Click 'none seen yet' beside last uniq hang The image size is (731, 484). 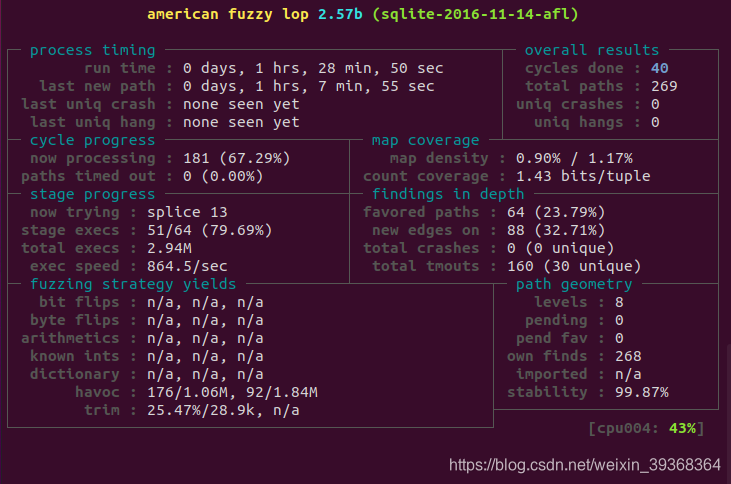tap(241, 123)
